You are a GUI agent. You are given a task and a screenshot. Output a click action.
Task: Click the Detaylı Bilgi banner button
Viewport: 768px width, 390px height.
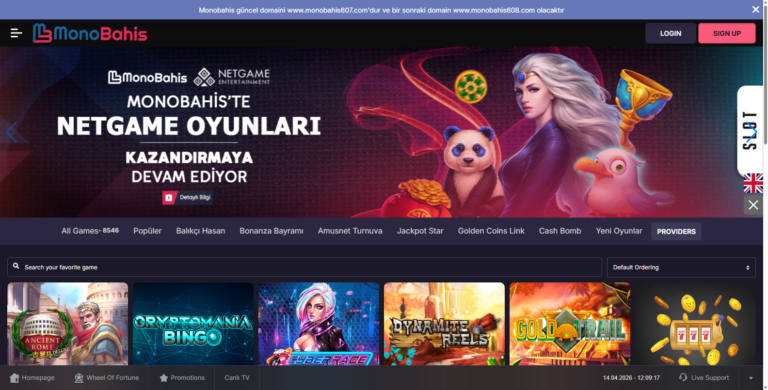coord(188,197)
